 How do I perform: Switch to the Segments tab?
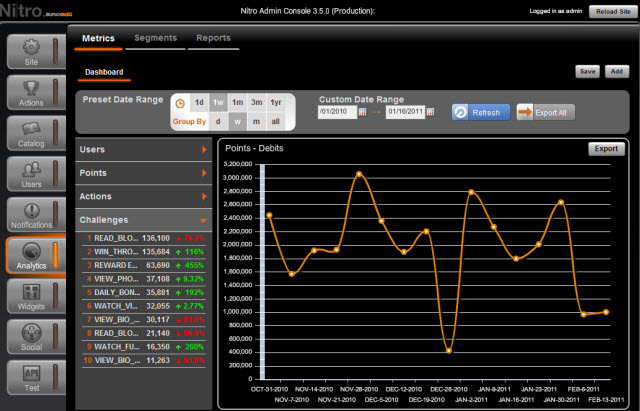click(156, 38)
